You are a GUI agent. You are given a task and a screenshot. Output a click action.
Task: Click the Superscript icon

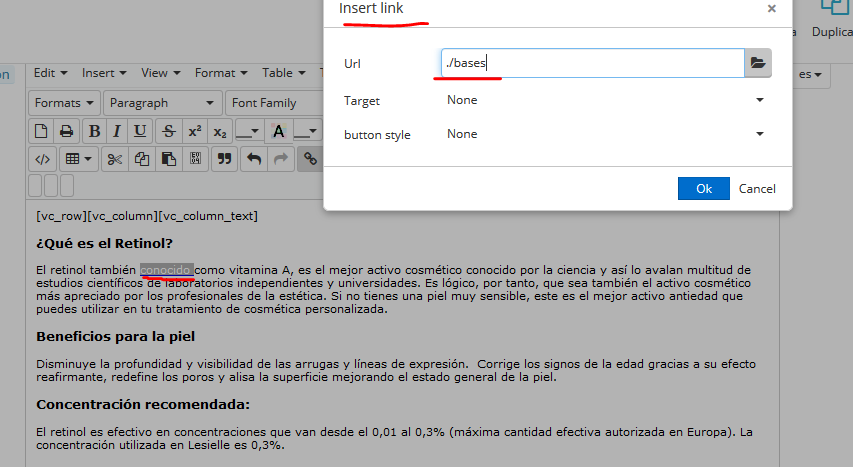tap(195, 131)
